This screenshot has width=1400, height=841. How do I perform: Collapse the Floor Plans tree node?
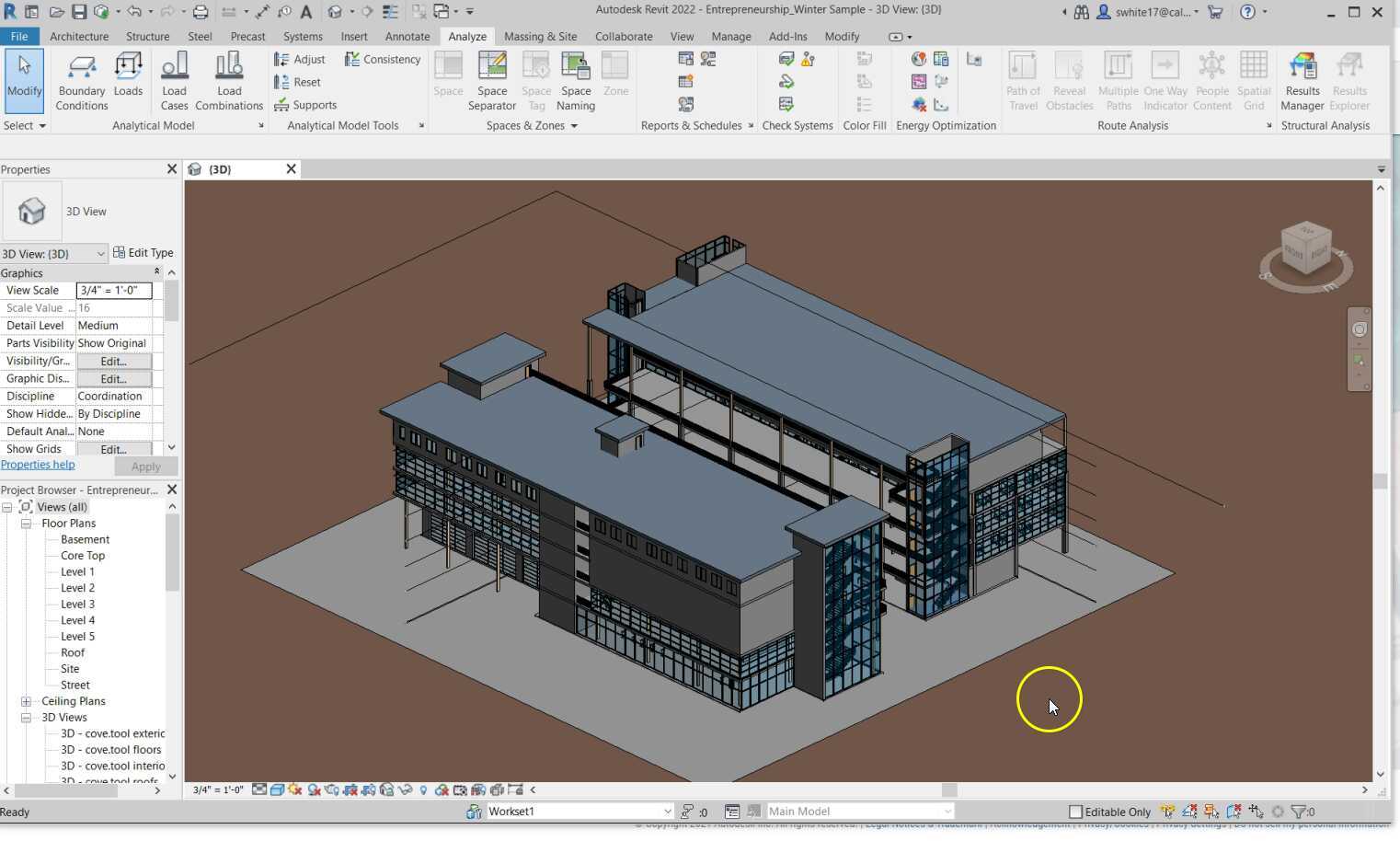click(x=27, y=524)
